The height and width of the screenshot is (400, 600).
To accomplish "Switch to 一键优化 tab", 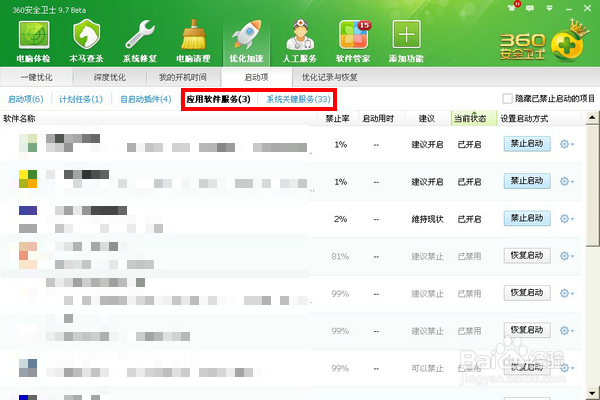I will click(x=37, y=77).
